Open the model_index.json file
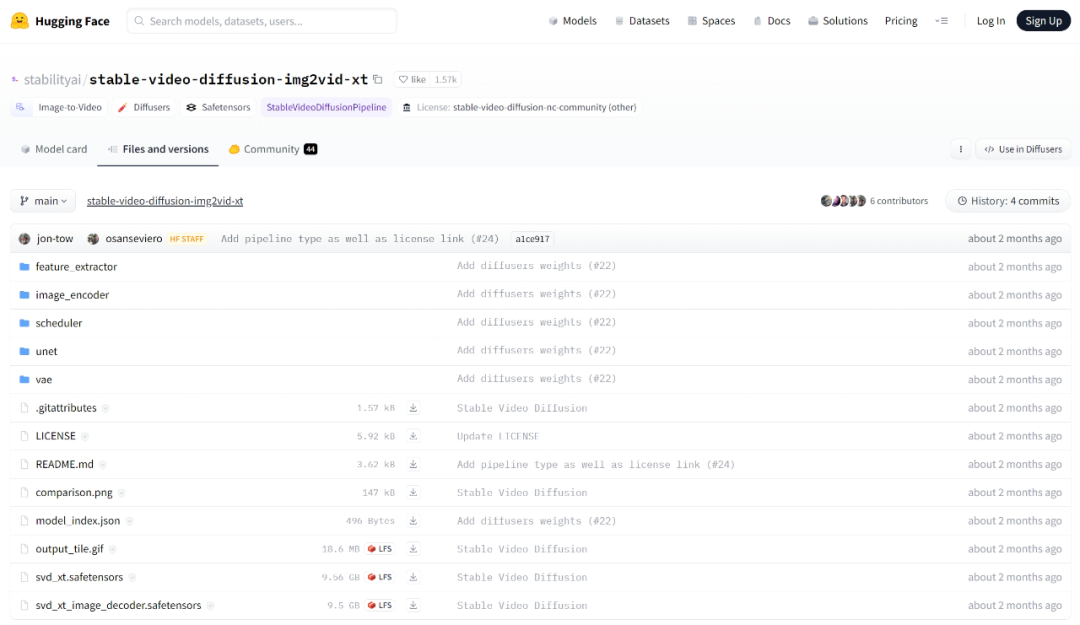The image size is (1080, 625). [x=78, y=521]
